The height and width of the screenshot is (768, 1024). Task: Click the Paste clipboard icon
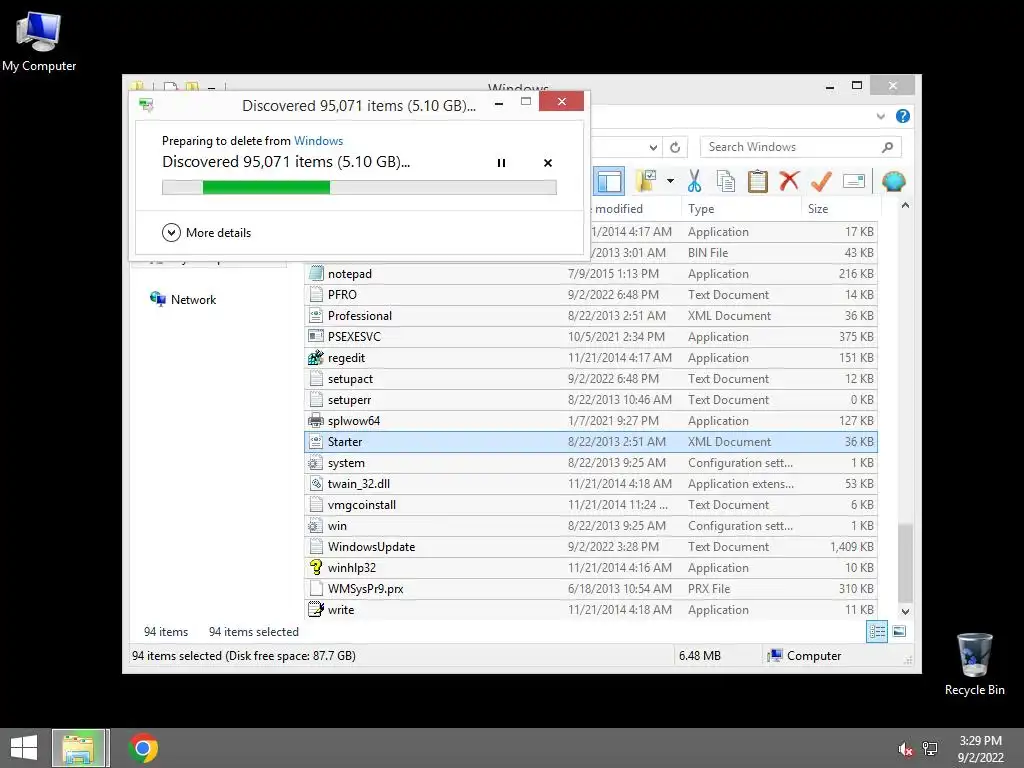758,181
